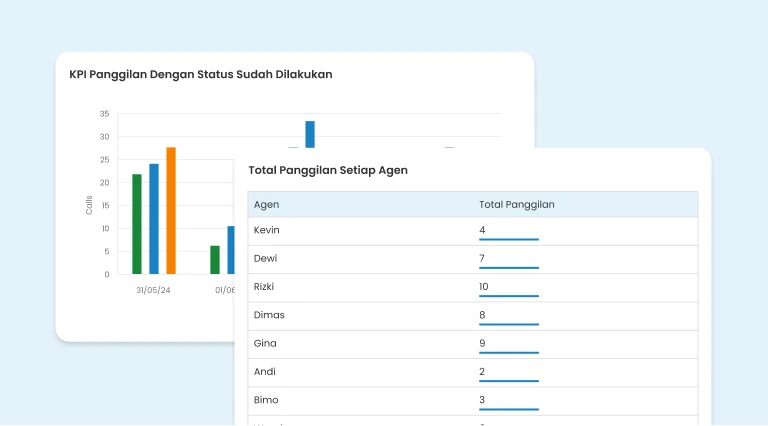Click agent name Rizki
768x426 pixels.
266,287
